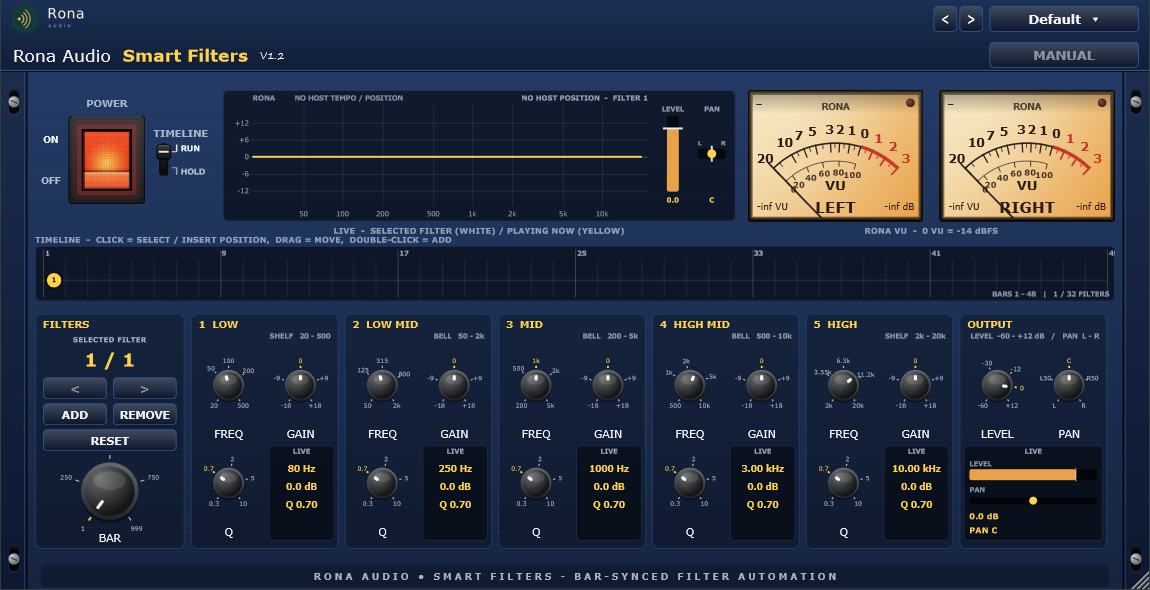Click the BAR knob
The height and width of the screenshot is (590, 1150).
110,492
